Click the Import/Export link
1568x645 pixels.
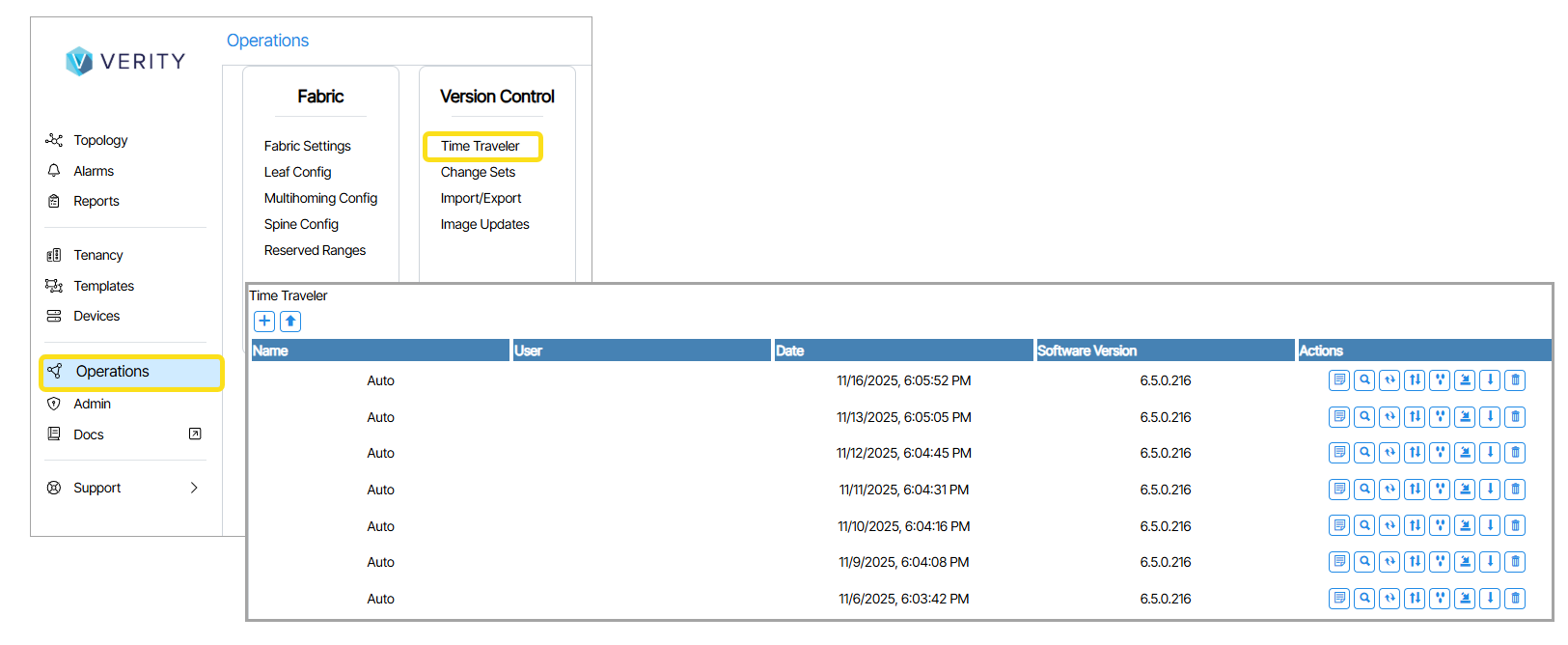pos(481,198)
